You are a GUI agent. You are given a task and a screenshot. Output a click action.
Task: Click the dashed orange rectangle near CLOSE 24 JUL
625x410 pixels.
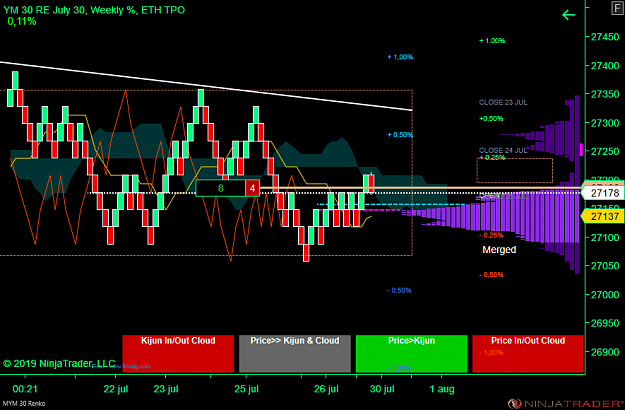(515, 171)
